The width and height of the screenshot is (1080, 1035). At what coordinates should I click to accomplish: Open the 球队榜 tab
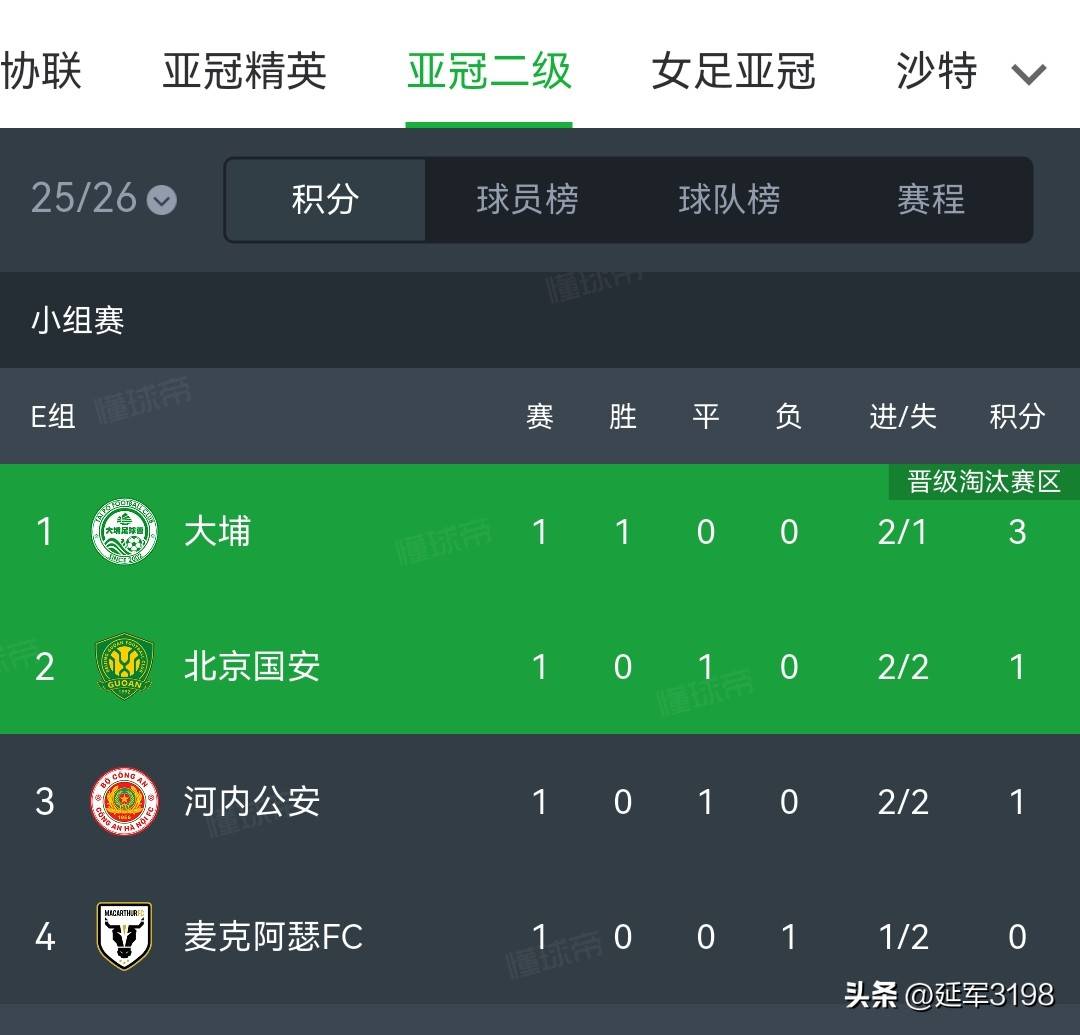click(x=729, y=200)
